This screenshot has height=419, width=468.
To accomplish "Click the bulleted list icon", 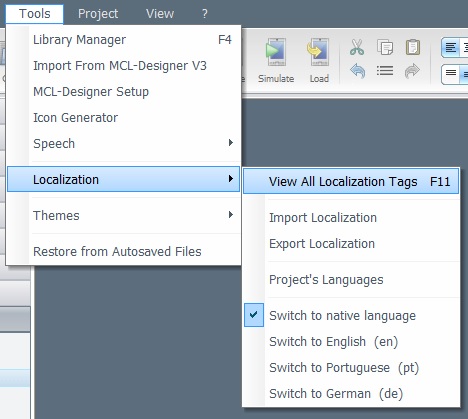I will (x=385, y=71).
